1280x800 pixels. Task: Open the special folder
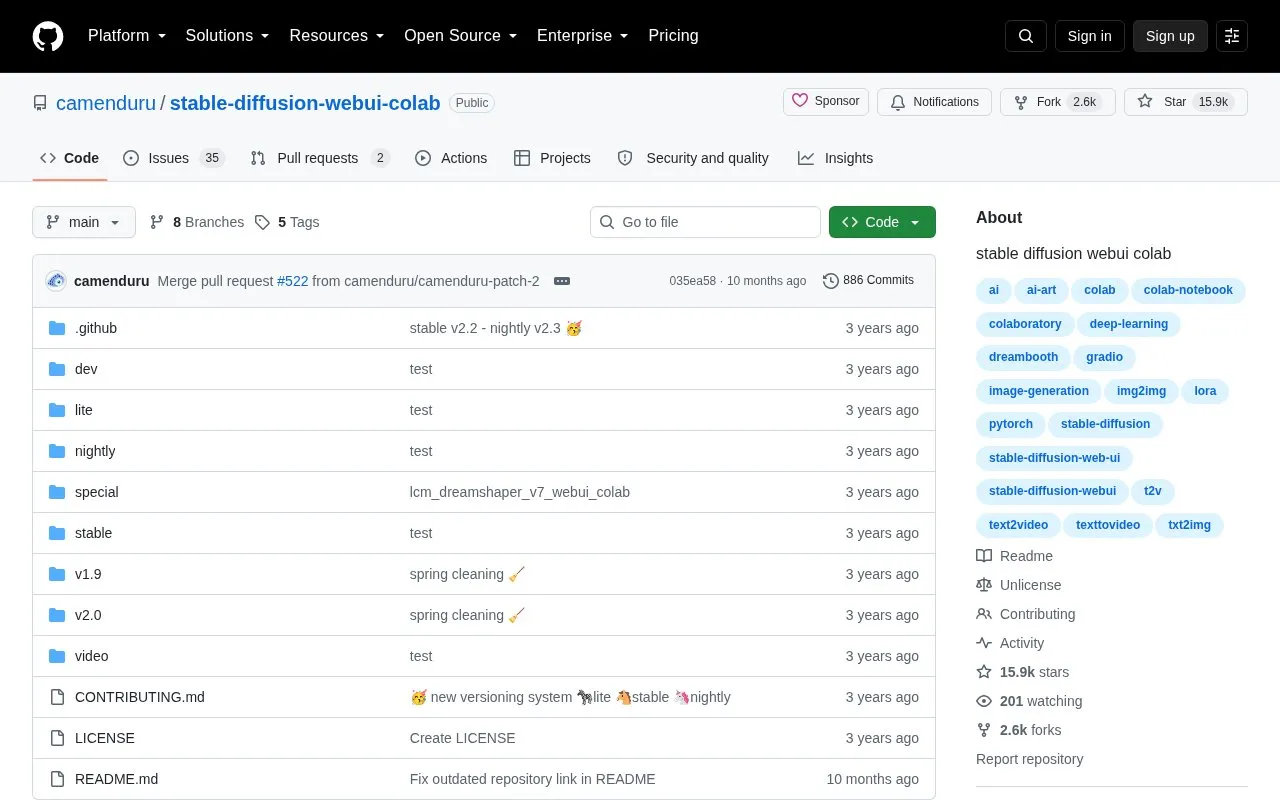[x=97, y=492]
